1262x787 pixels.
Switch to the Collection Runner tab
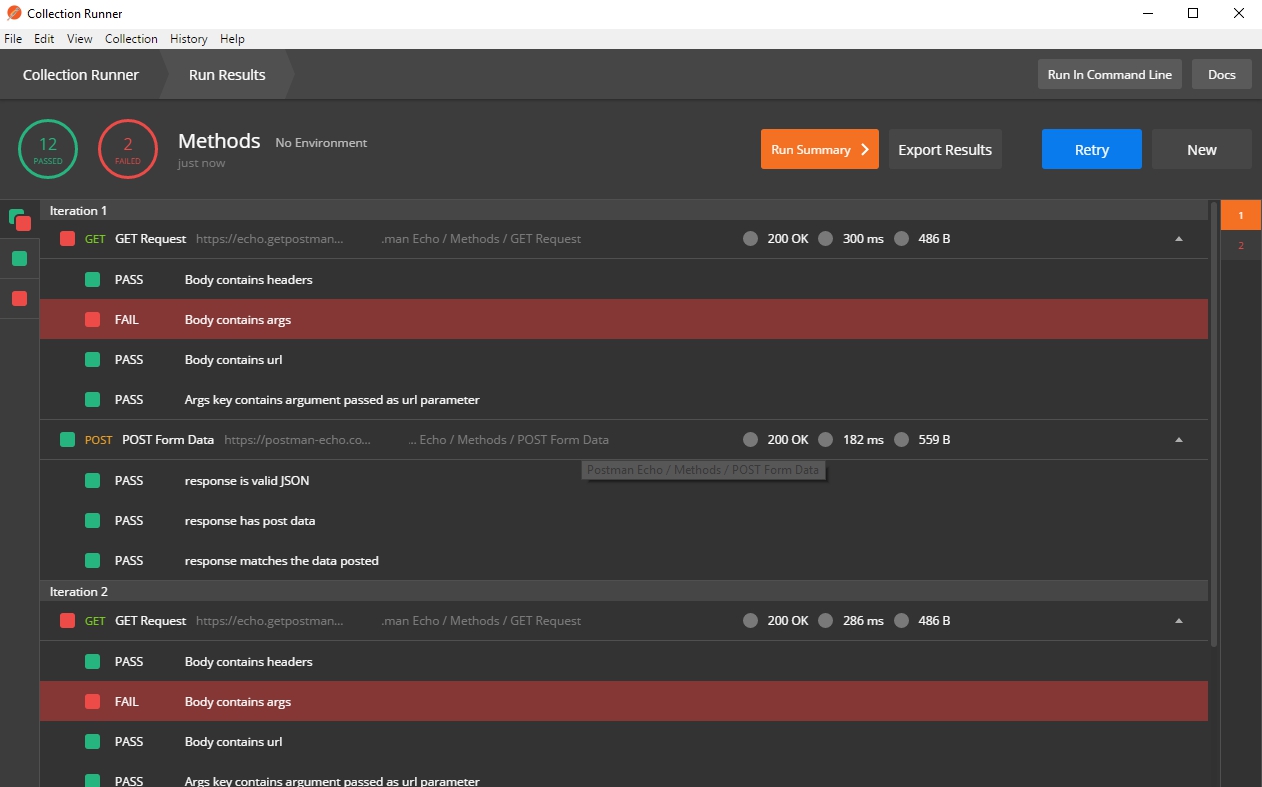pos(80,75)
